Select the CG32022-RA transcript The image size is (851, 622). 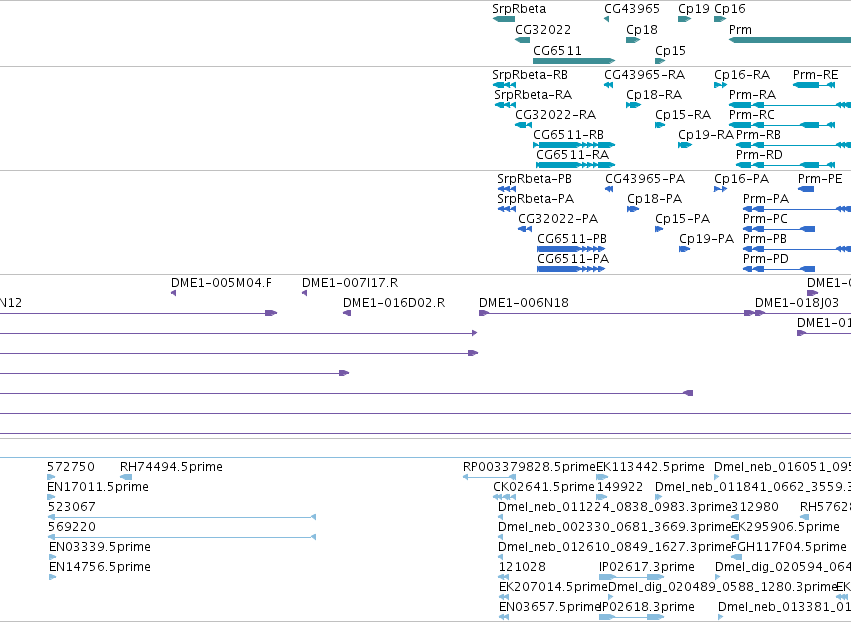(x=523, y=125)
